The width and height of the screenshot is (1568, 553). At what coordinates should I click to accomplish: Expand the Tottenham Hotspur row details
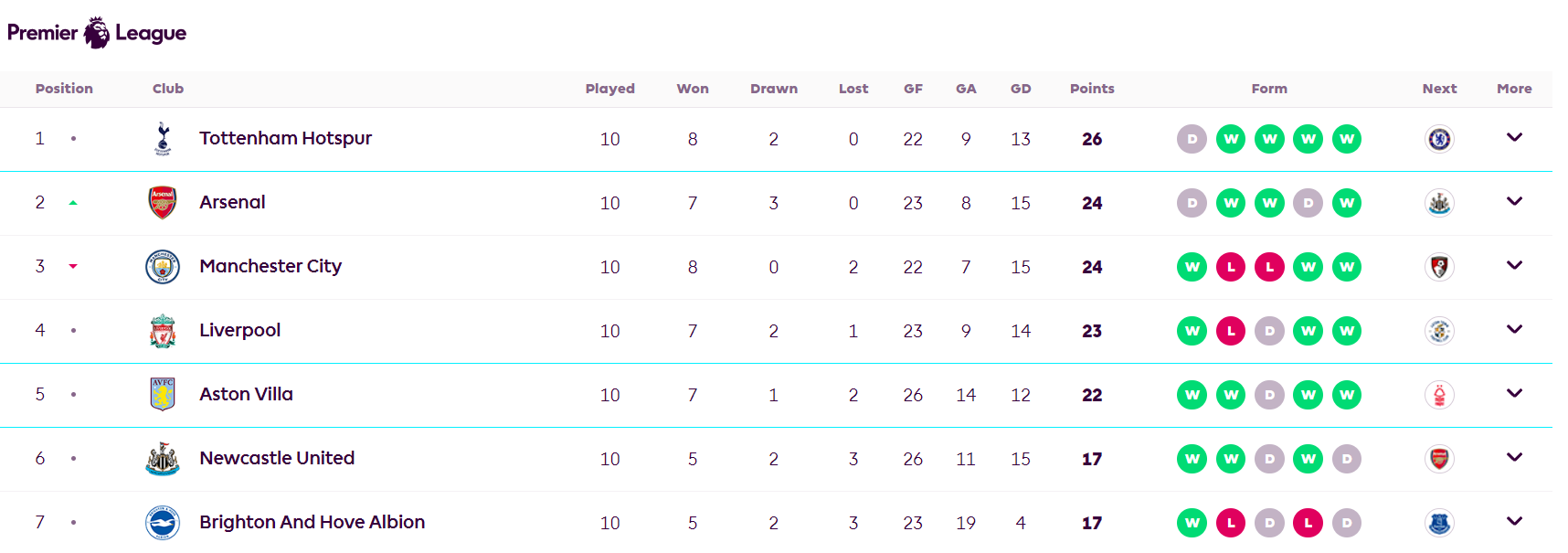click(1514, 138)
